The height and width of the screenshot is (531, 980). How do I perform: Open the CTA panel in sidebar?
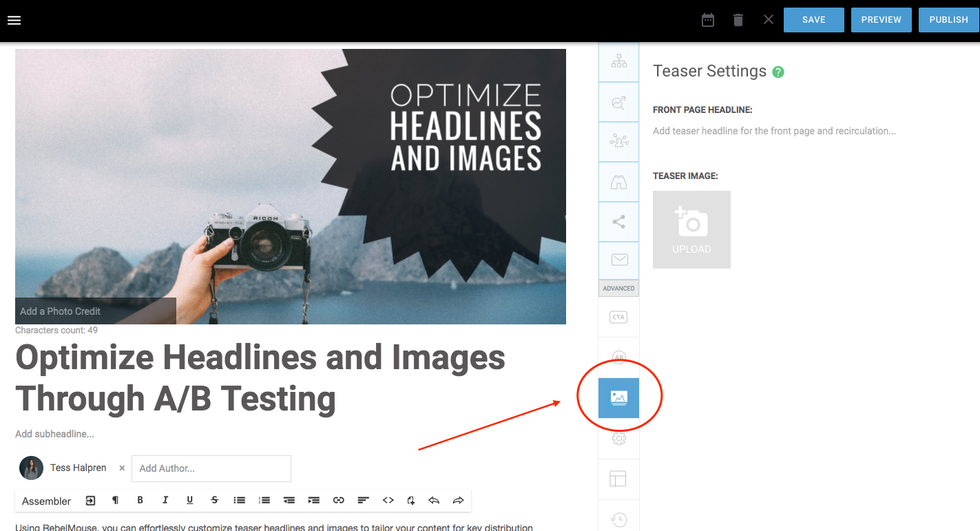[618, 317]
